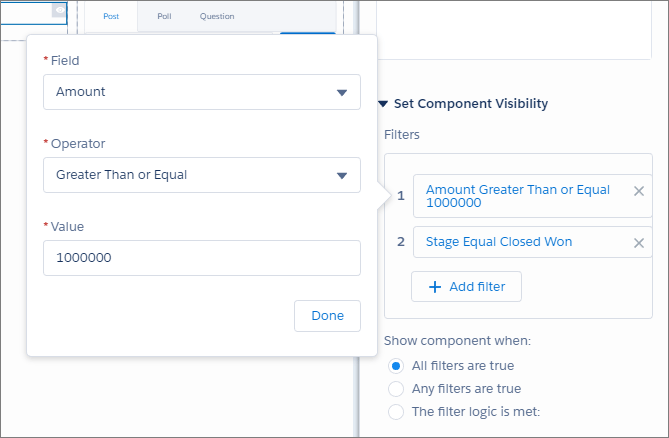Viewport: 669px width, 438px height.
Task: Collapse the Set Component Visibility section
Action: click(x=383, y=103)
